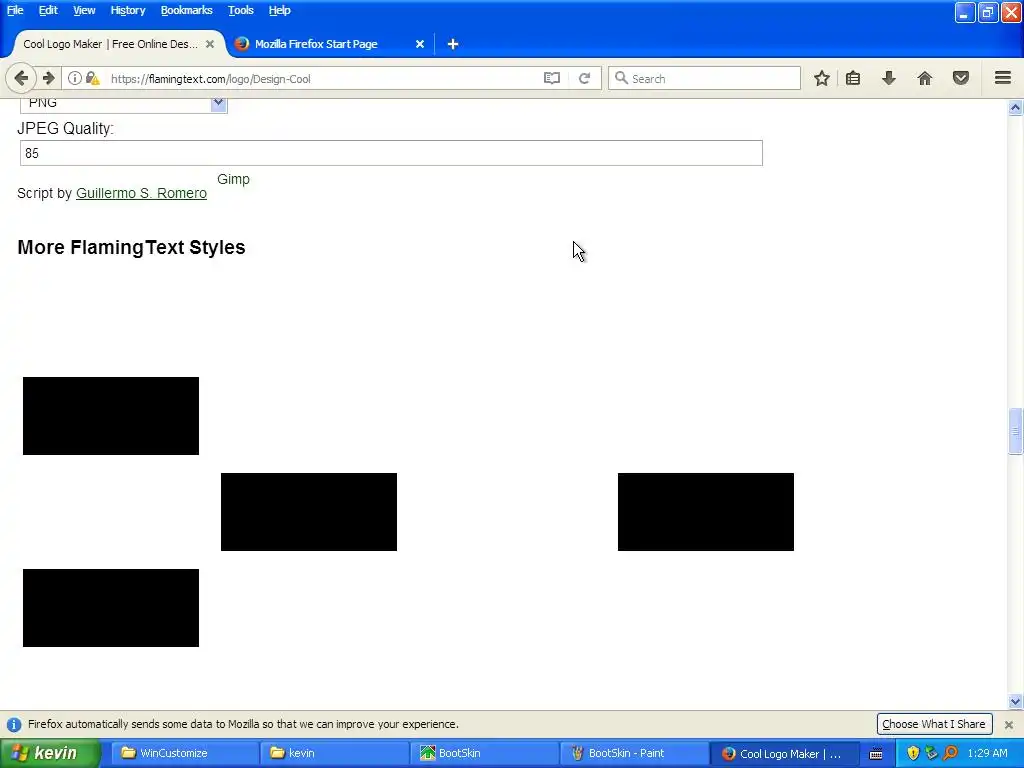Open the black style thumbnail on the right
1024x768 pixels.
point(706,512)
